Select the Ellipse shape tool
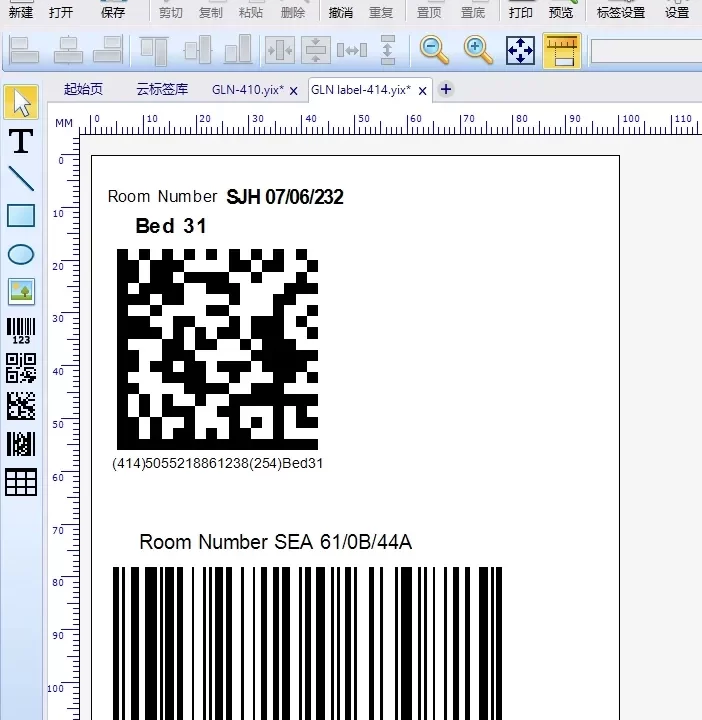Viewport: 702px width, 720px height. [21, 254]
